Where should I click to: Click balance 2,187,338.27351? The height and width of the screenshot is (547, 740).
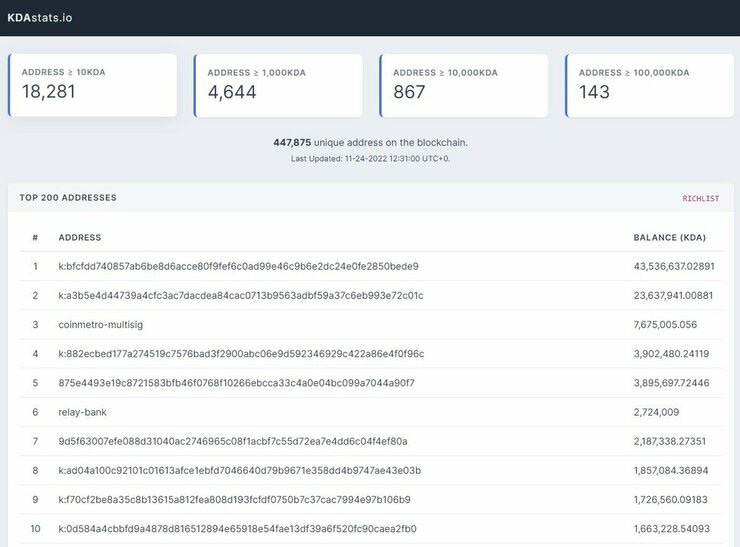pyautogui.click(x=670, y=441)
